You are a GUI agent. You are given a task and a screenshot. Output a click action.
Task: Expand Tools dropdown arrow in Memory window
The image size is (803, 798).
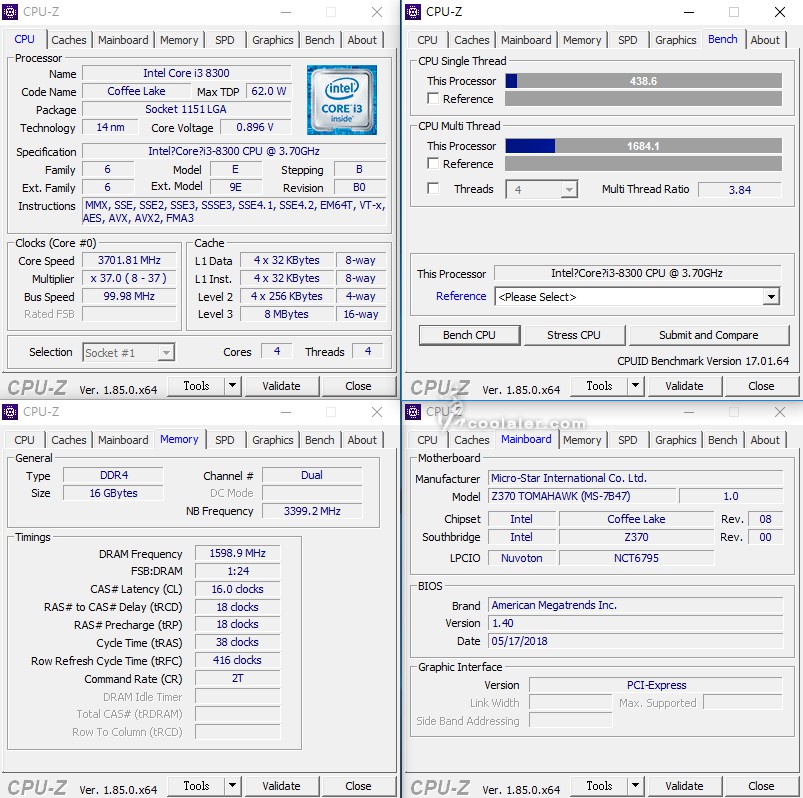(x=233, y=786)
